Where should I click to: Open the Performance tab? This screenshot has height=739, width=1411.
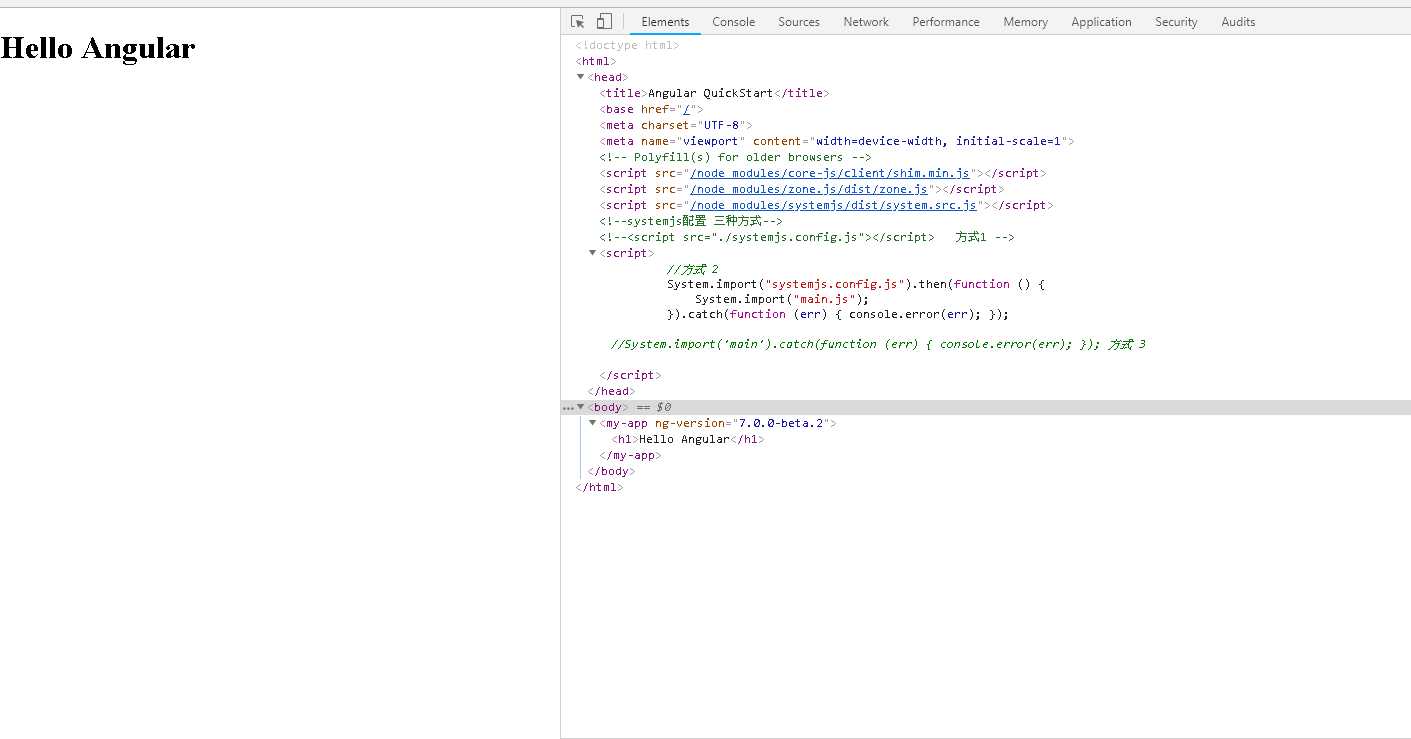tap(946, 22)
